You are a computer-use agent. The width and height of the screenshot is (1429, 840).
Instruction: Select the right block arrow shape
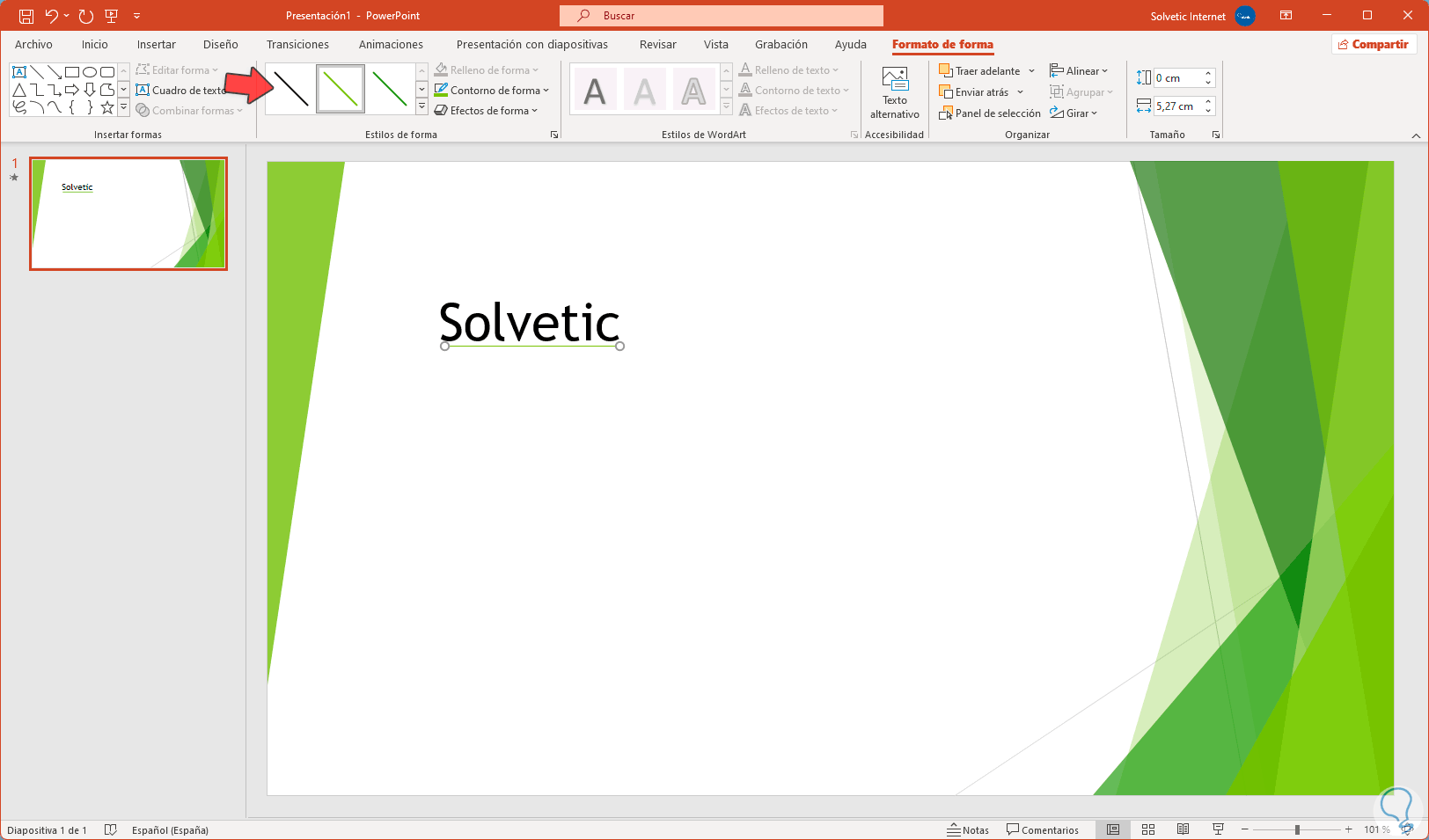pos(72,90)
